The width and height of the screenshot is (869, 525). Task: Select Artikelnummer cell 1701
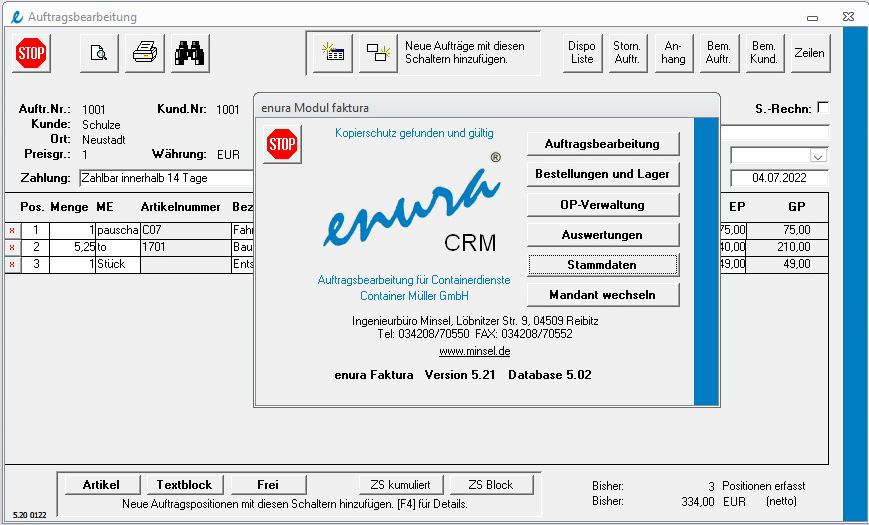point(186,247)
